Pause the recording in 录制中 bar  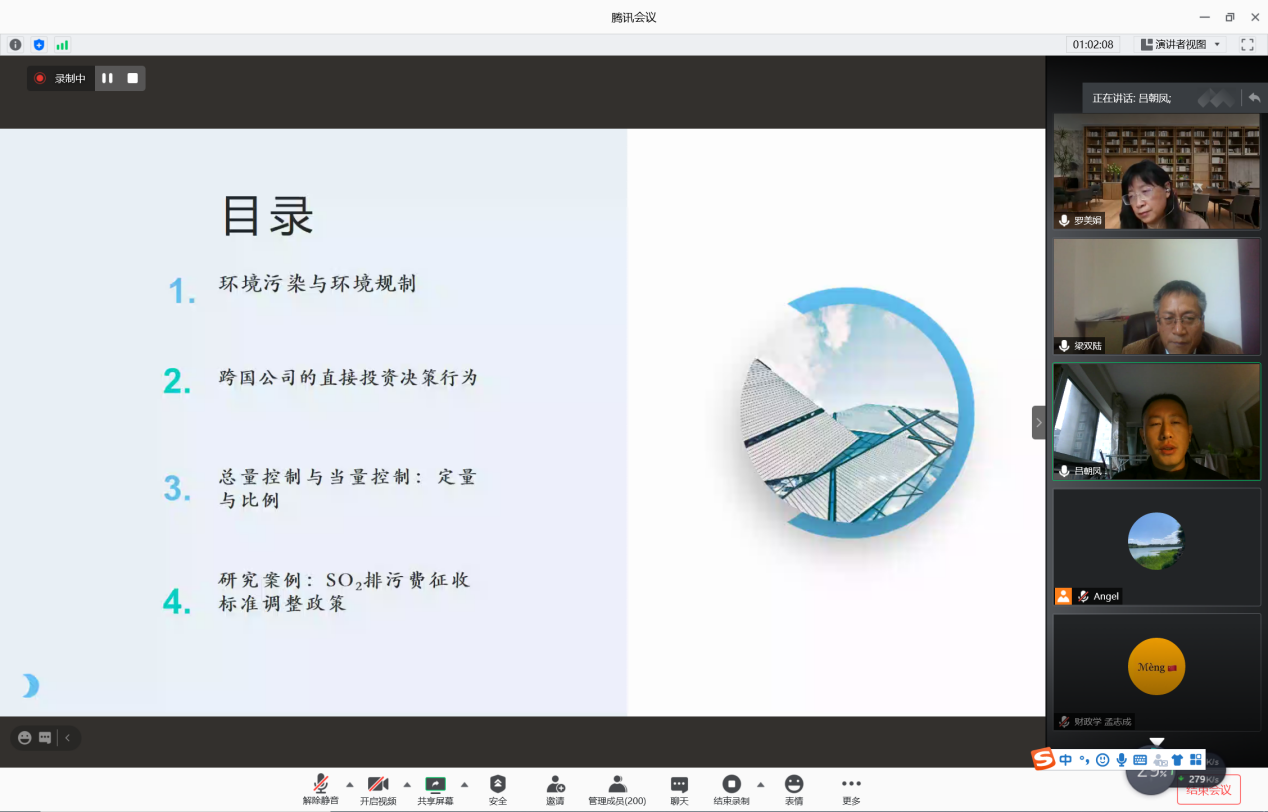coord(107,78)
